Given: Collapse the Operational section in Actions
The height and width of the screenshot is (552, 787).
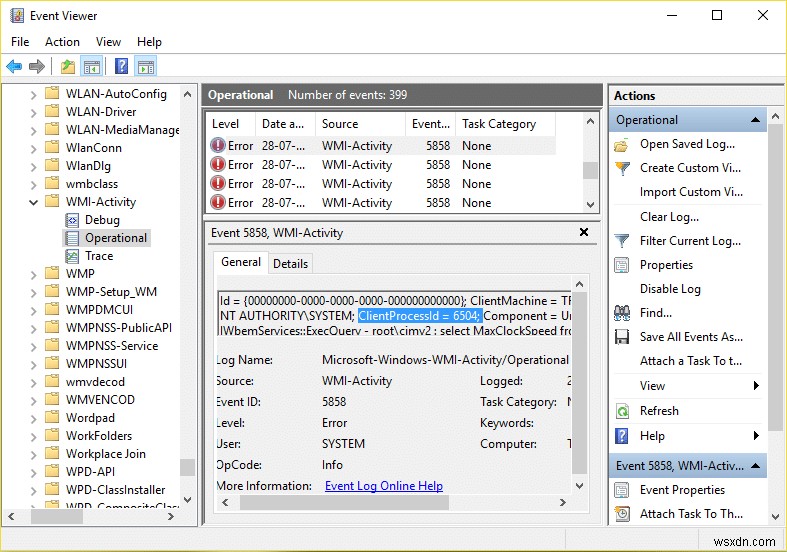Looking at the screenshot, I should click(757, 120).
